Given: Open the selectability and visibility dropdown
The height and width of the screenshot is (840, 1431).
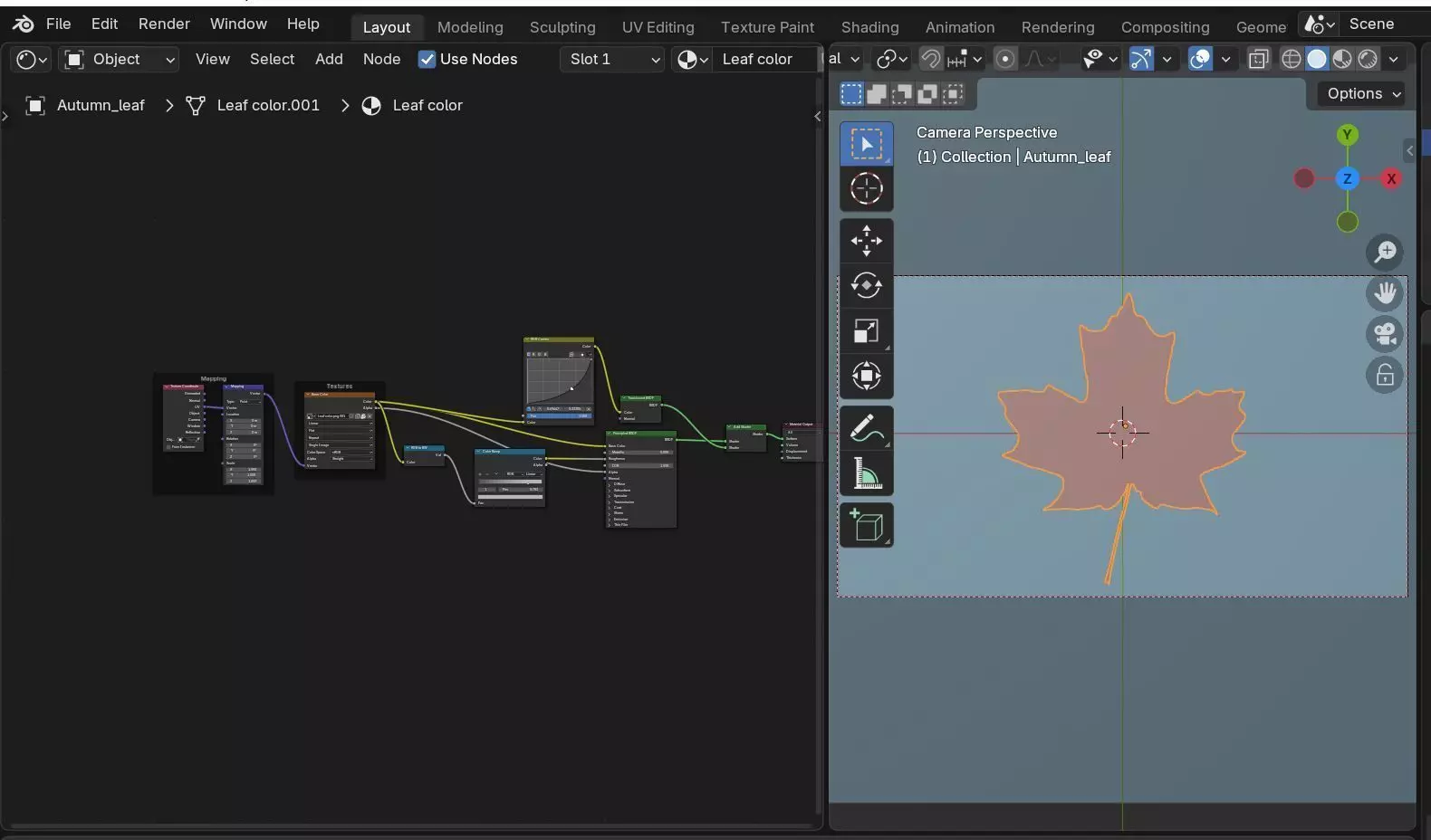Looking at the screenshot, I should click(x=1099, y=60).
